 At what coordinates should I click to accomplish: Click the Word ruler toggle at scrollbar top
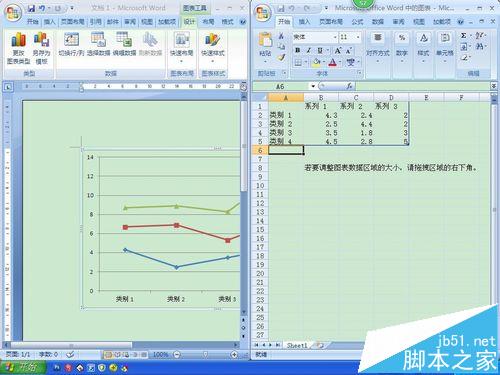[244, 87]
